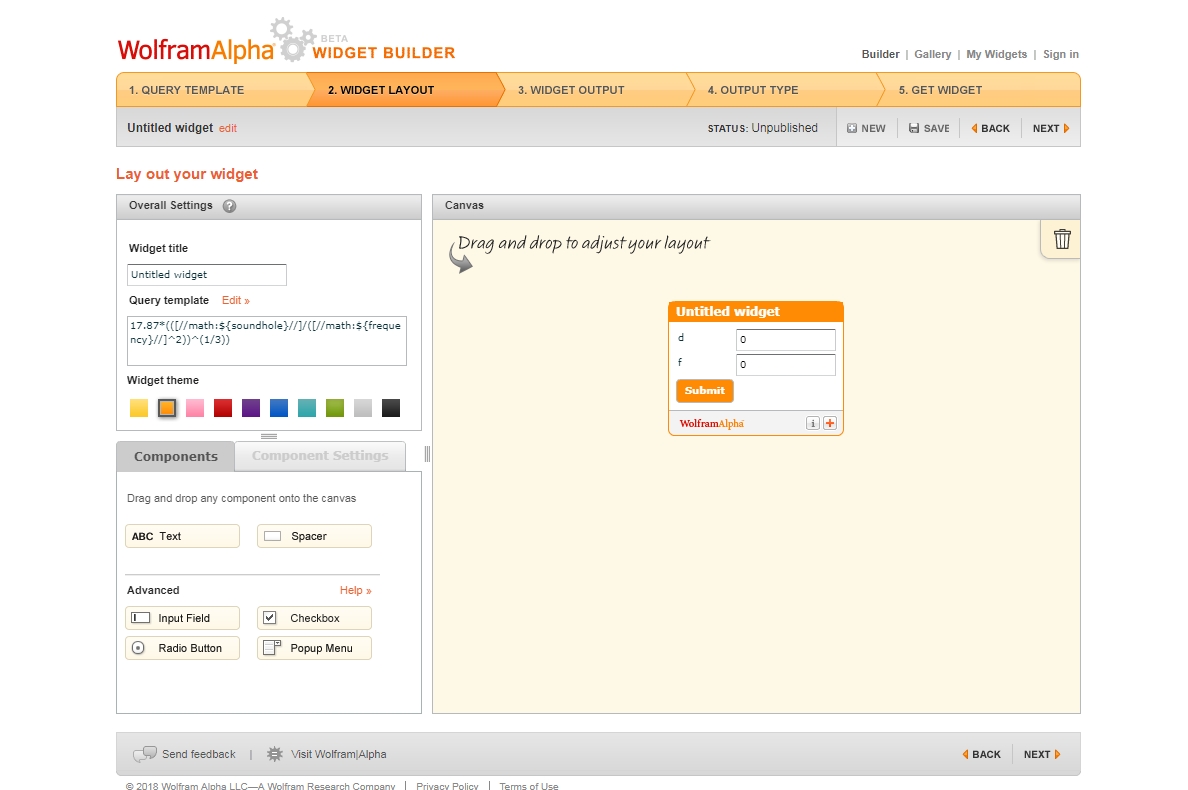Select the ABC Text component
This screenshot has height=790, width=1188.
tap(182, 536)
